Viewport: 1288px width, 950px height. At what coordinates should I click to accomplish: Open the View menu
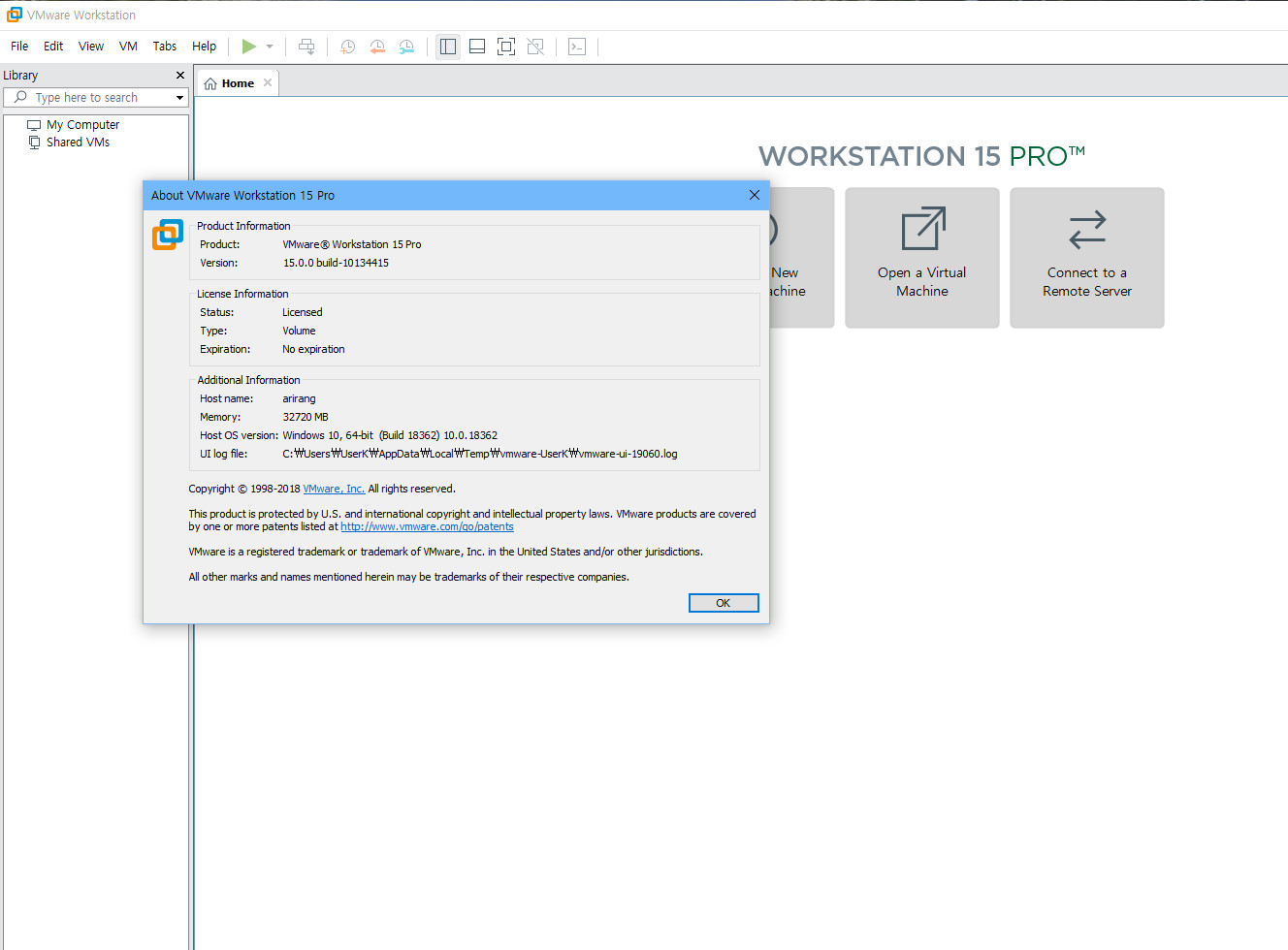tap(91, 47)
